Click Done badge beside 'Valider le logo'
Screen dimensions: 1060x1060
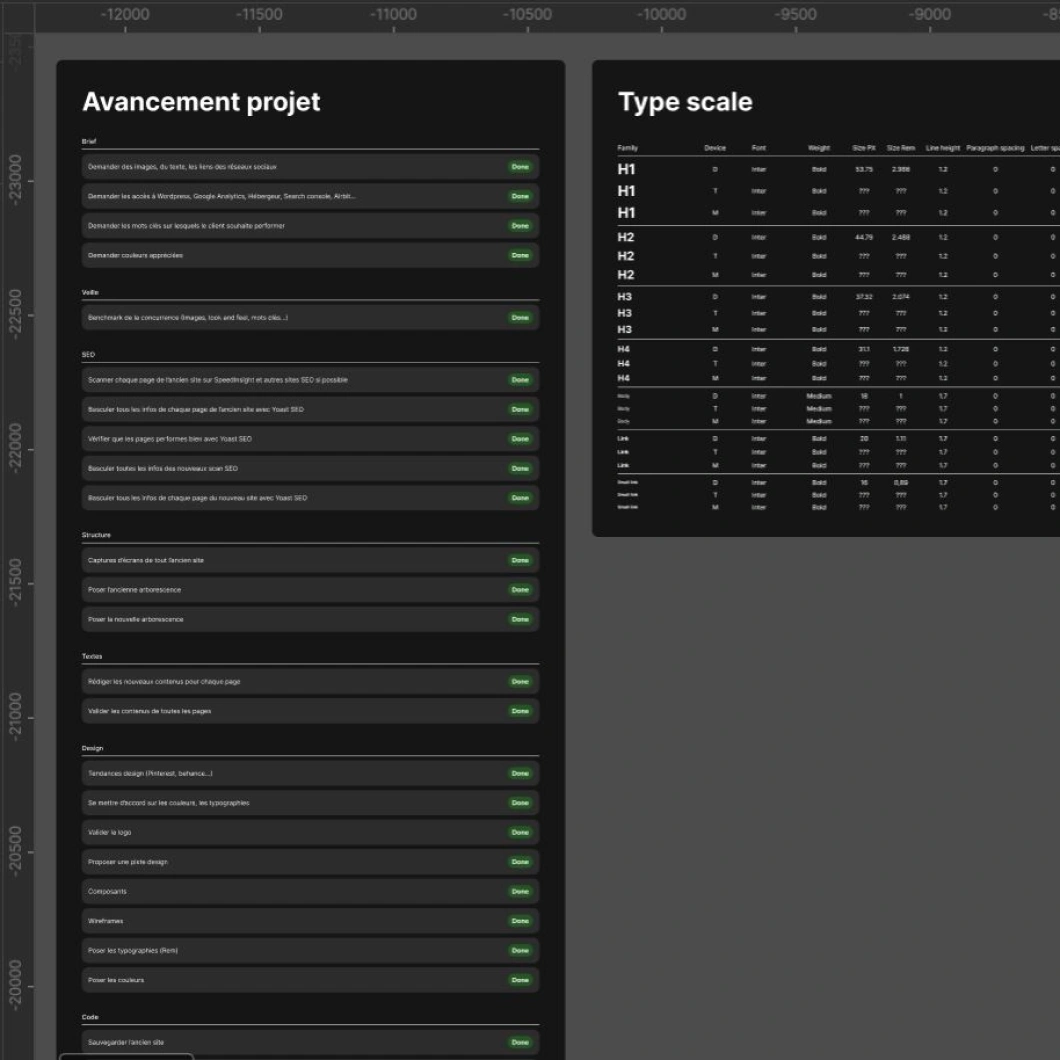point(520,832)
